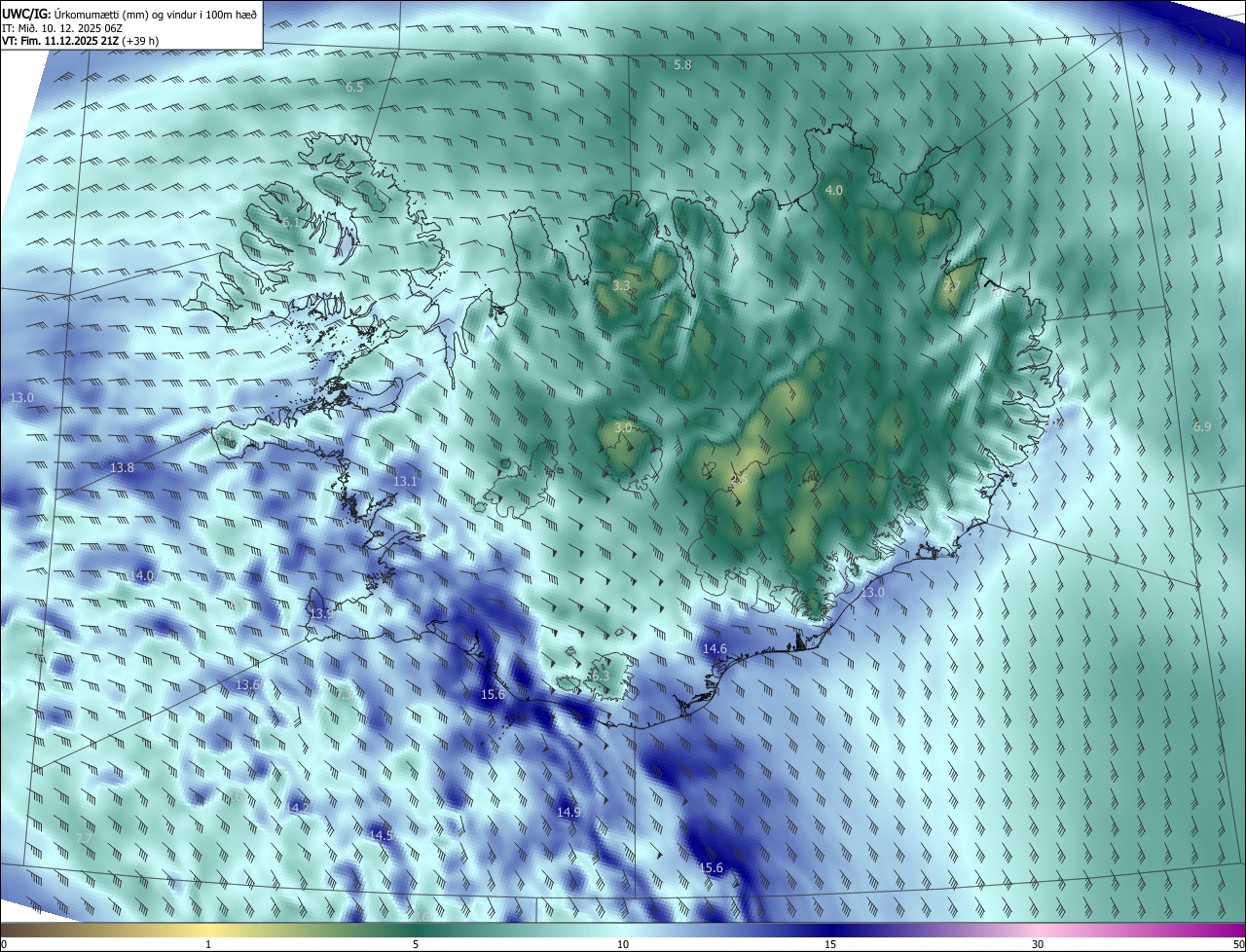Click the 13.9 value label on the map
Screen dimensions: 1246x952
(x=321, y=613)
